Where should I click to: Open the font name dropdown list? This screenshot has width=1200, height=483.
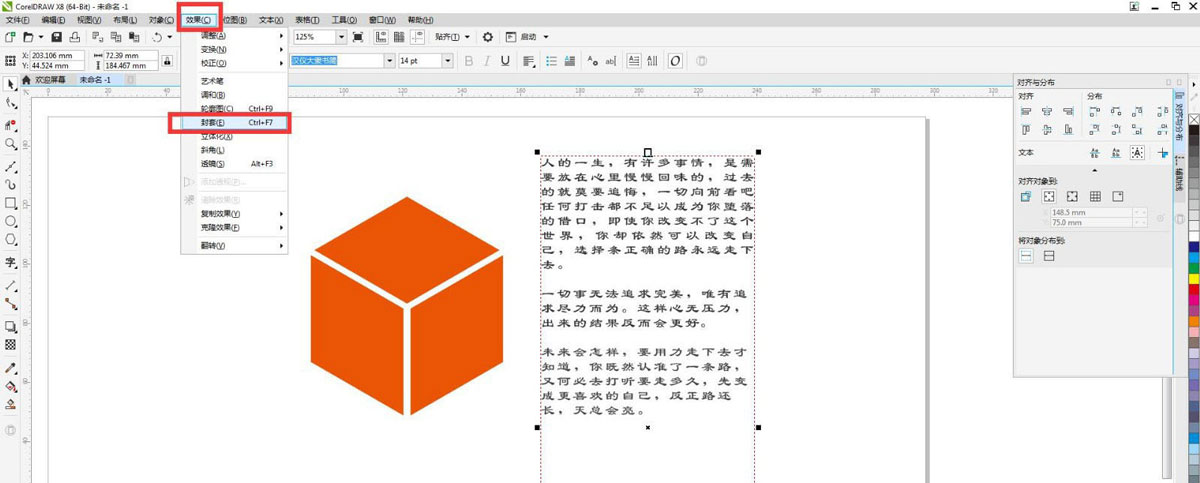[x=389, y=61]
